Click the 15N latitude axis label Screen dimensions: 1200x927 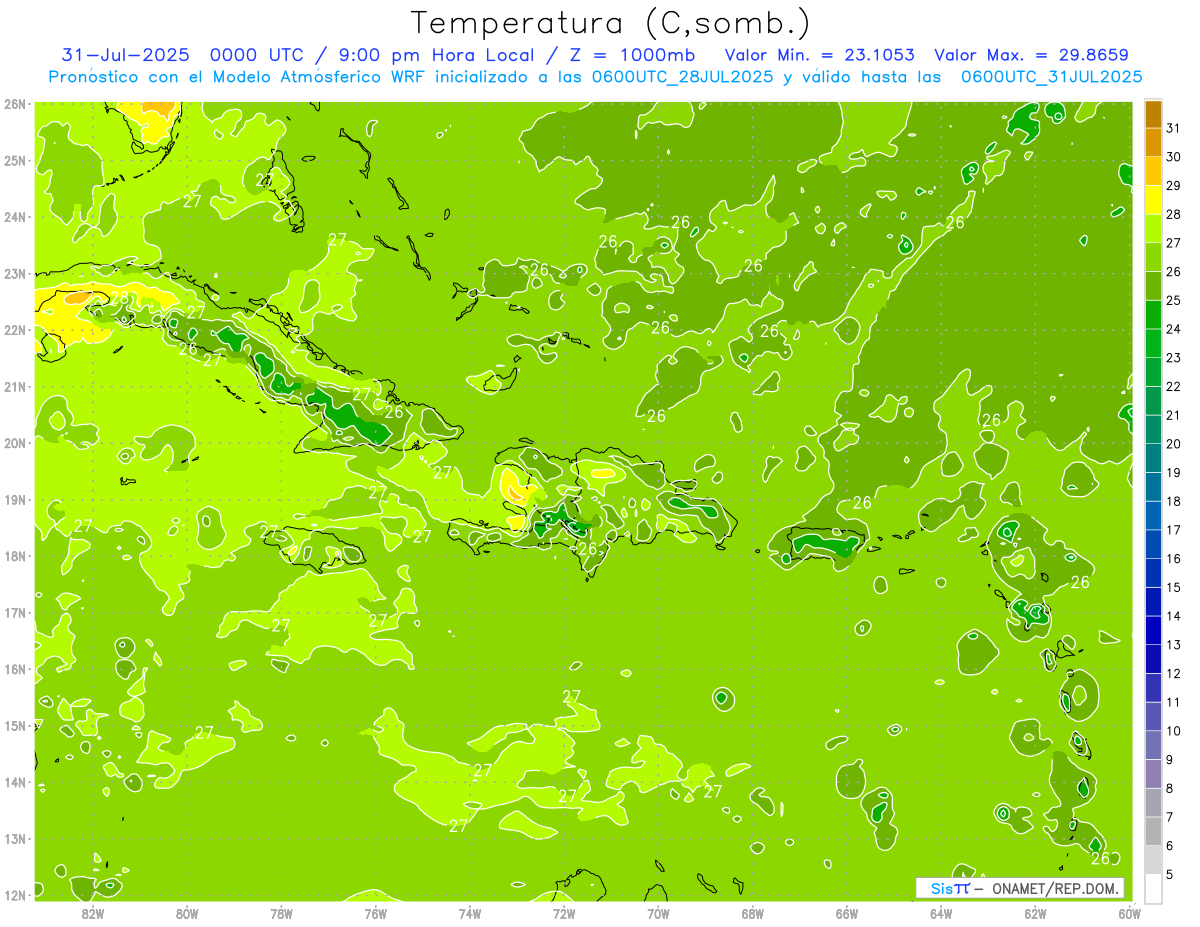15,726
